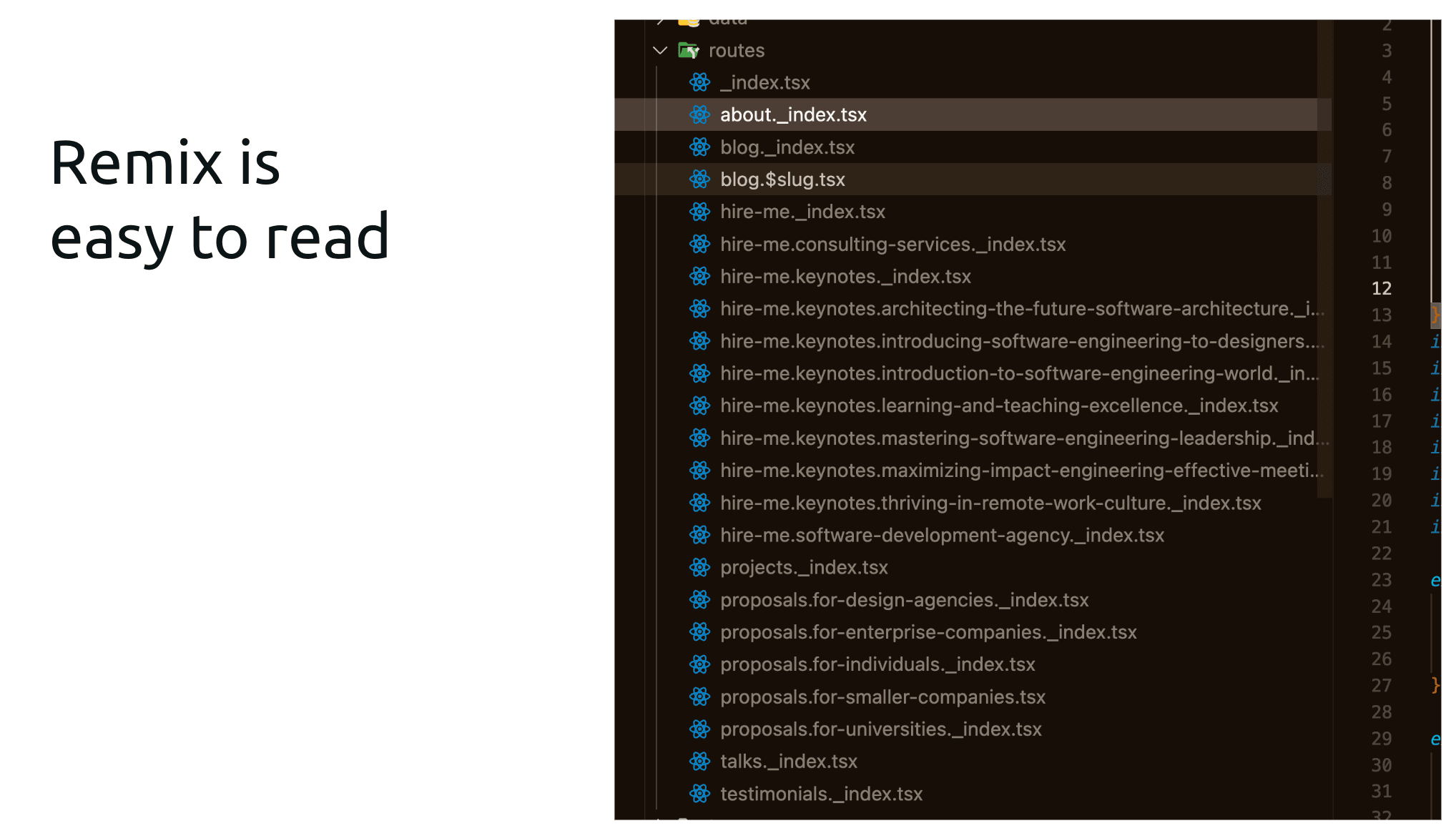Open the blog._index.tsx file
This screenshot has height=831, width=1456.
(787, 147)
